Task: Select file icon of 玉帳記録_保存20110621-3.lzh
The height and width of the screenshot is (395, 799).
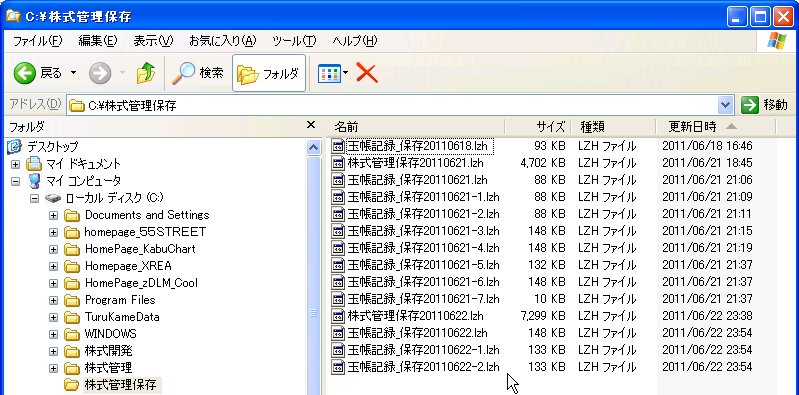Action: click(x=338, y=231)
